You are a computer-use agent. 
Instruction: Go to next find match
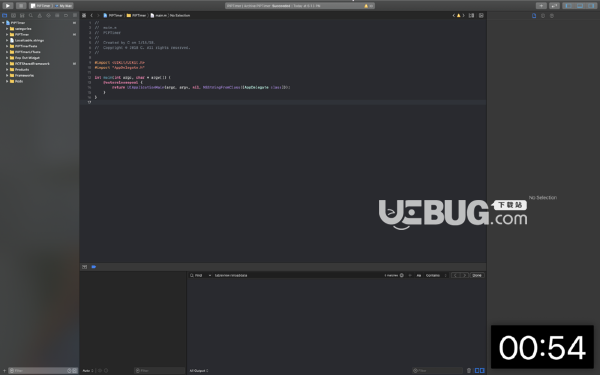coord(464,275)
